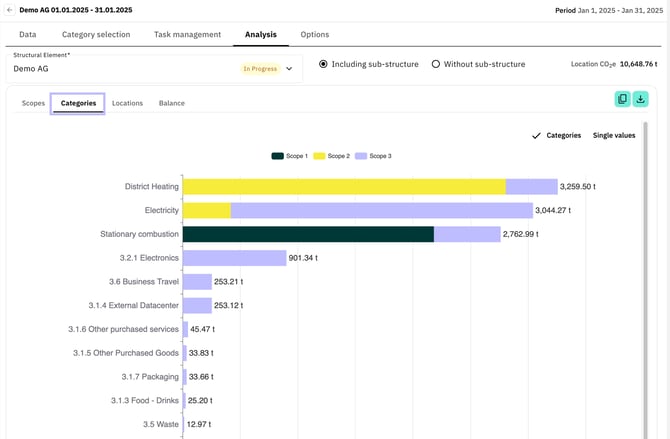This screenshot has width=670, height=439.
Task: Toggle the Single values view option
Action: tap(613, 135)
